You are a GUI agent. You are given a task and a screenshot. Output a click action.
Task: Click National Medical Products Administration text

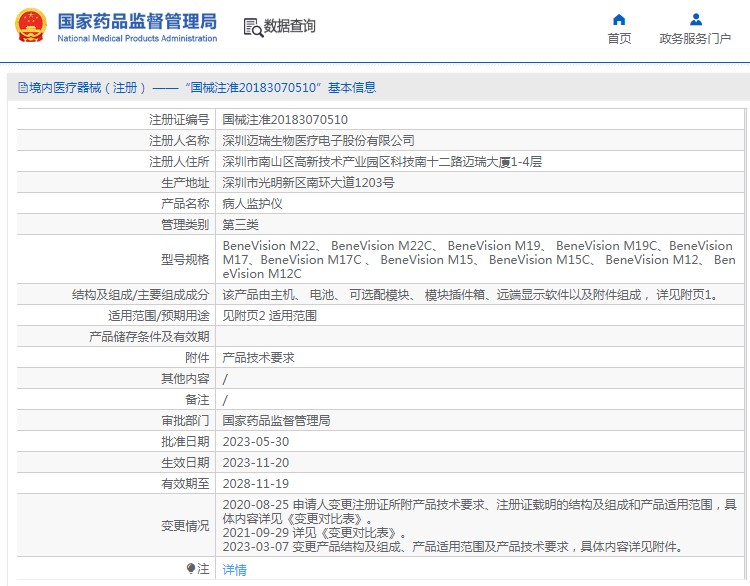(x=137, y=38)
